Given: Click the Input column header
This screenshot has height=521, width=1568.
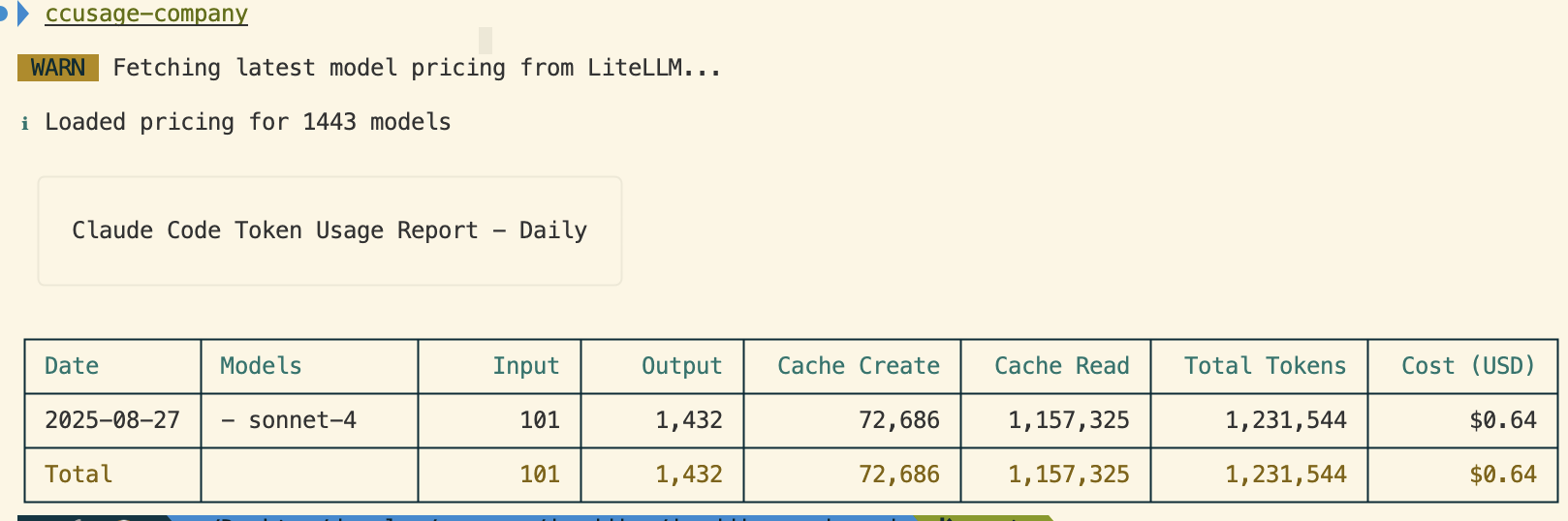Looking at the screenshot, I should [526, 366].
